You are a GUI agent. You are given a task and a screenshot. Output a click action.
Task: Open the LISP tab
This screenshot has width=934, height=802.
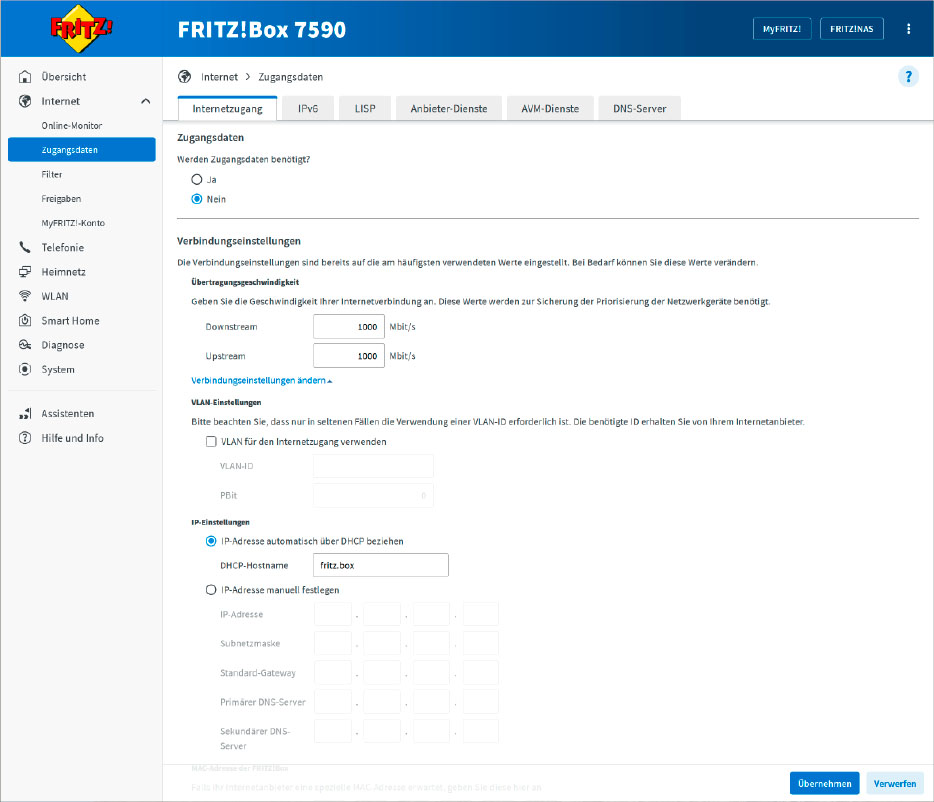[365, 108]
